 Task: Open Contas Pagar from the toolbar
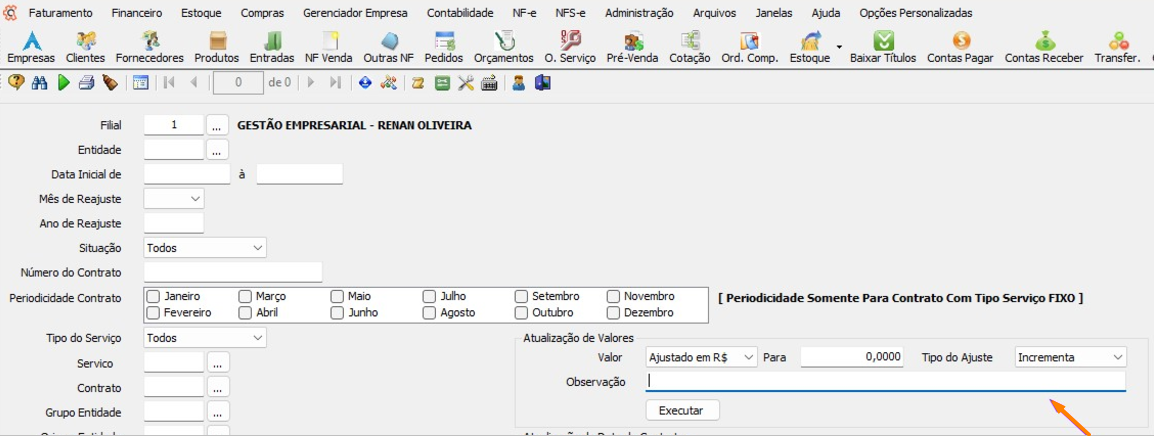coord(960,47)
